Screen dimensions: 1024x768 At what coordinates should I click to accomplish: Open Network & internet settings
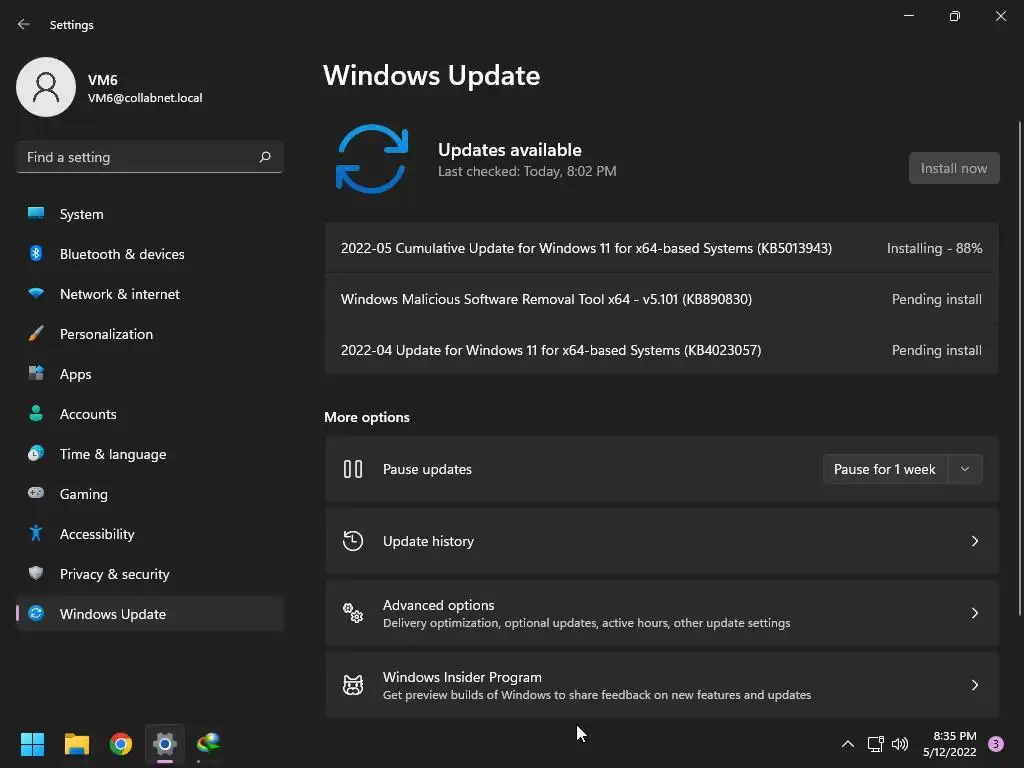(150, 293)
